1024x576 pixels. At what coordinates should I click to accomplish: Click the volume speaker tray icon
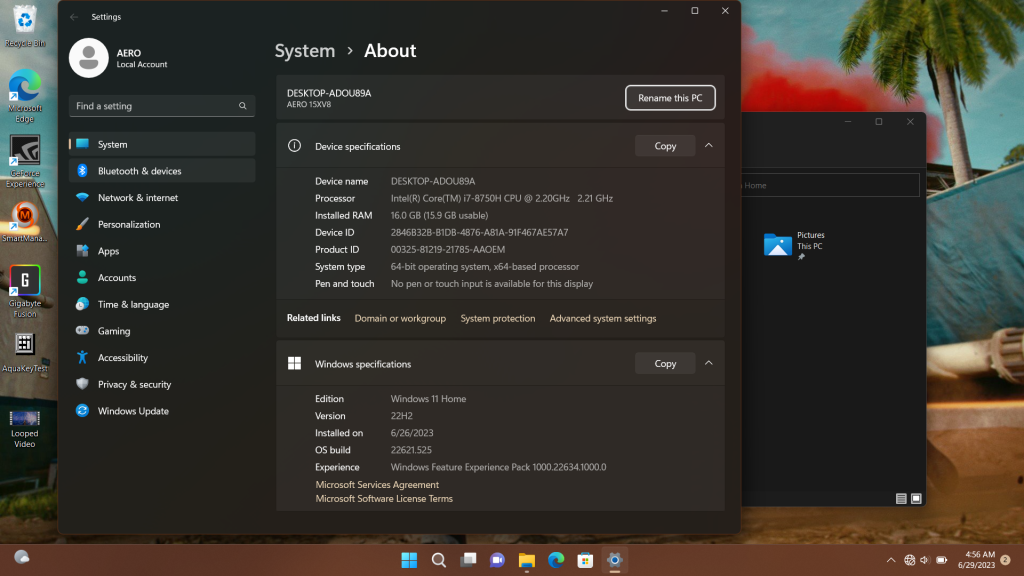pyautogui.click(x=924, y=560)
